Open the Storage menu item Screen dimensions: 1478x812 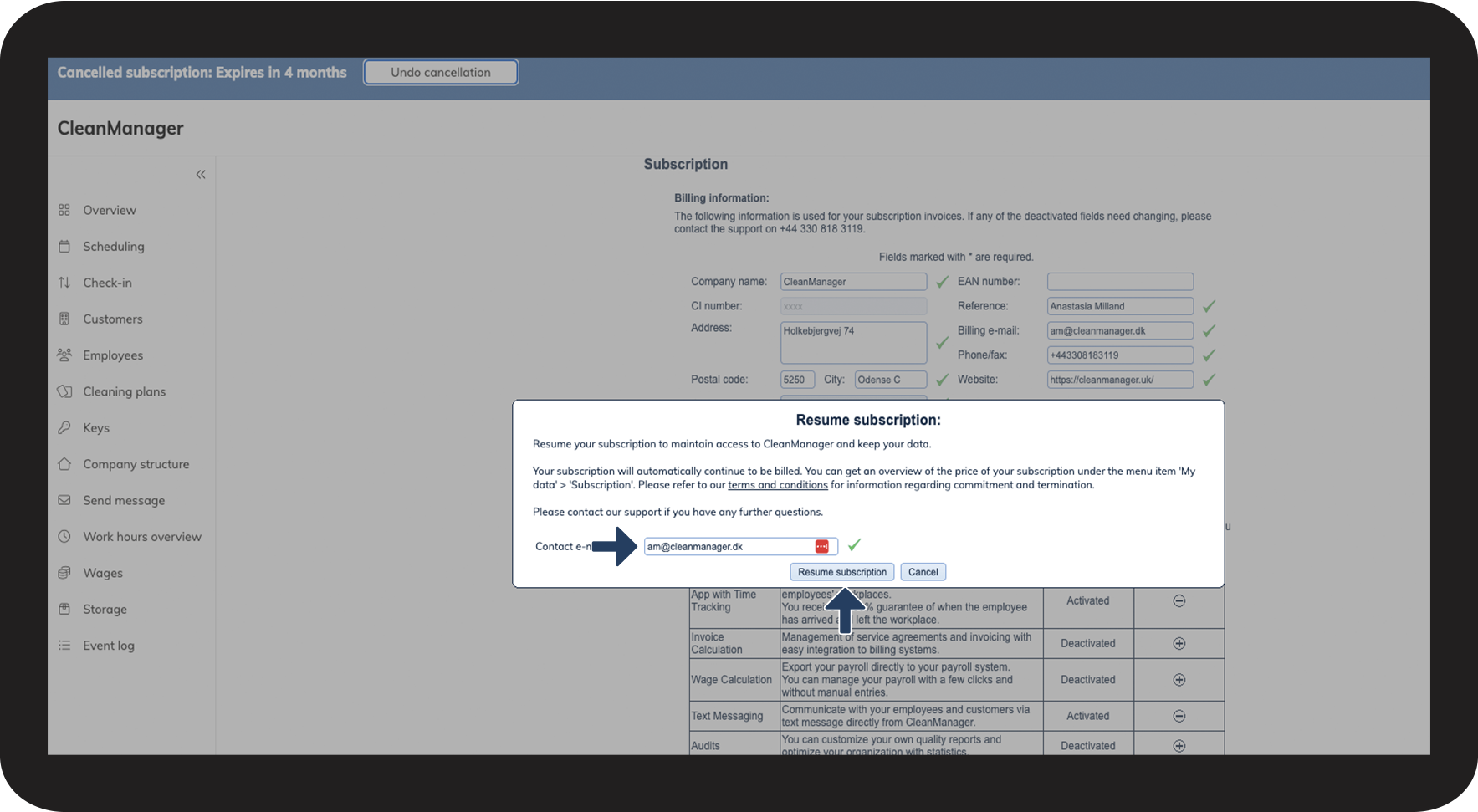[105, 610]
